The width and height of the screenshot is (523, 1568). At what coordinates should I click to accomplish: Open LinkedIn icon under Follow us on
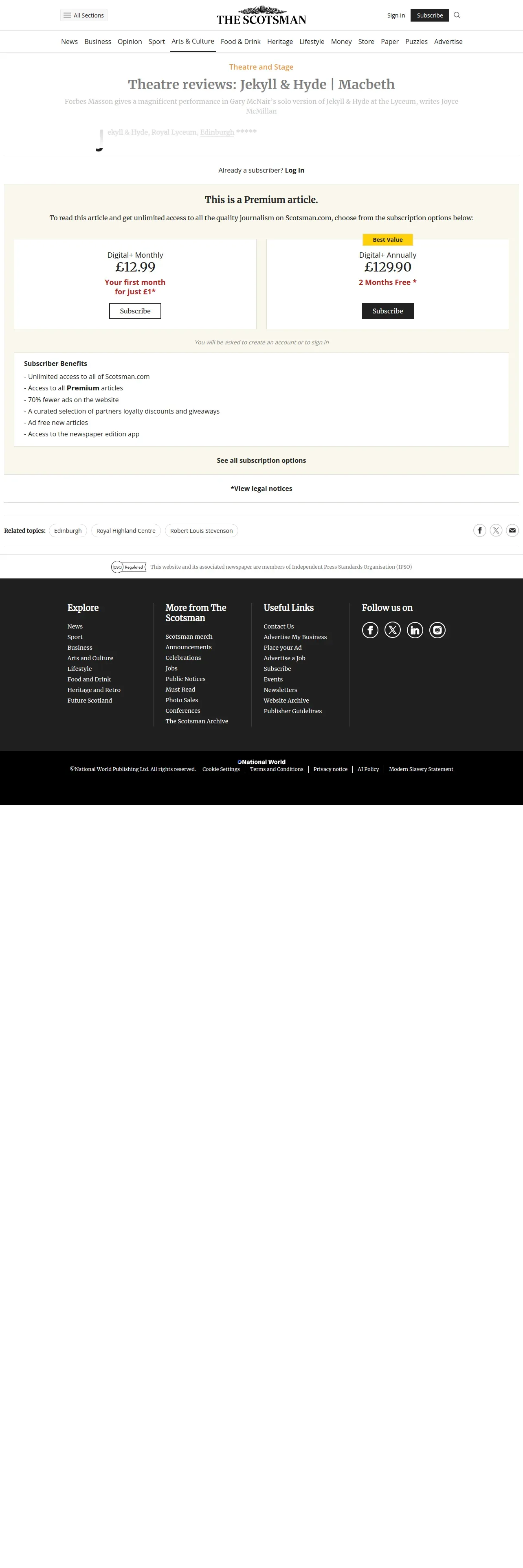[415, 630]
